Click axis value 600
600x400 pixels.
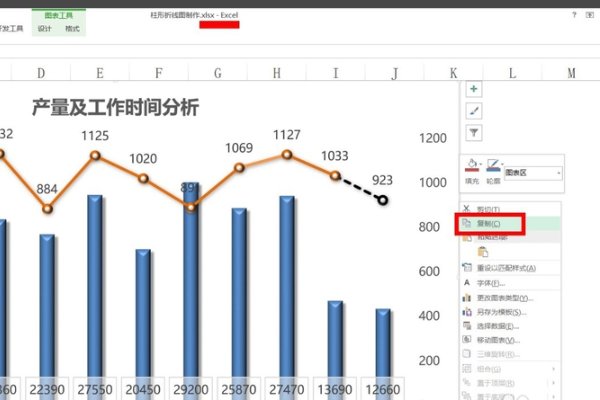coord(429,271)
